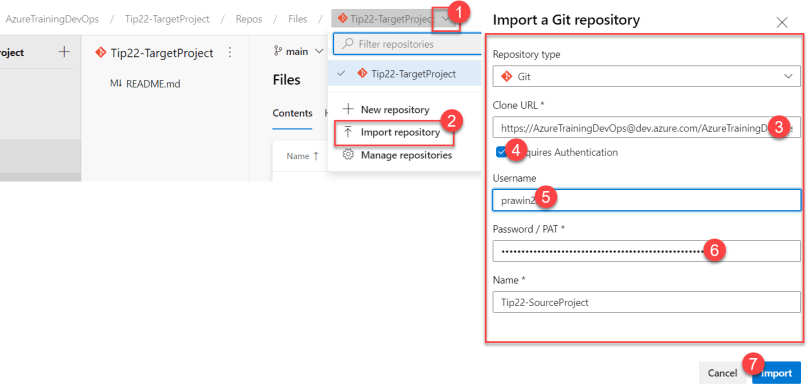Select Tip22-TargetProject in the repository list
Viewport: 810px width, 390px height.
[x=404, y=74]
